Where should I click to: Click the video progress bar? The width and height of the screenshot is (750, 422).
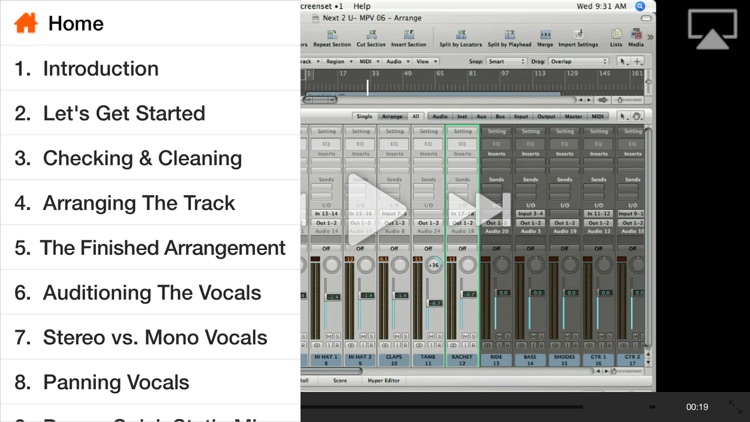[x=441, y=407]
